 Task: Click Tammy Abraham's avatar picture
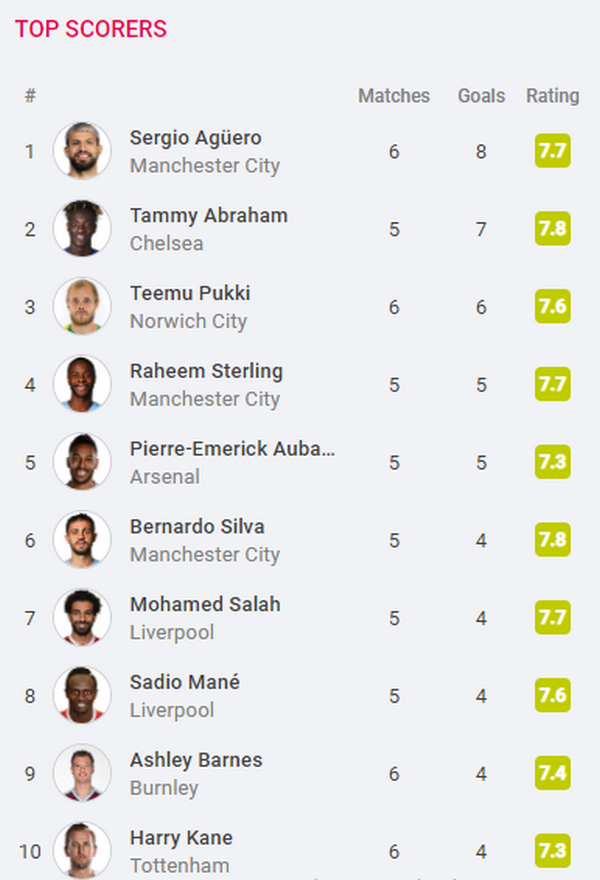[x=82, y=229]
